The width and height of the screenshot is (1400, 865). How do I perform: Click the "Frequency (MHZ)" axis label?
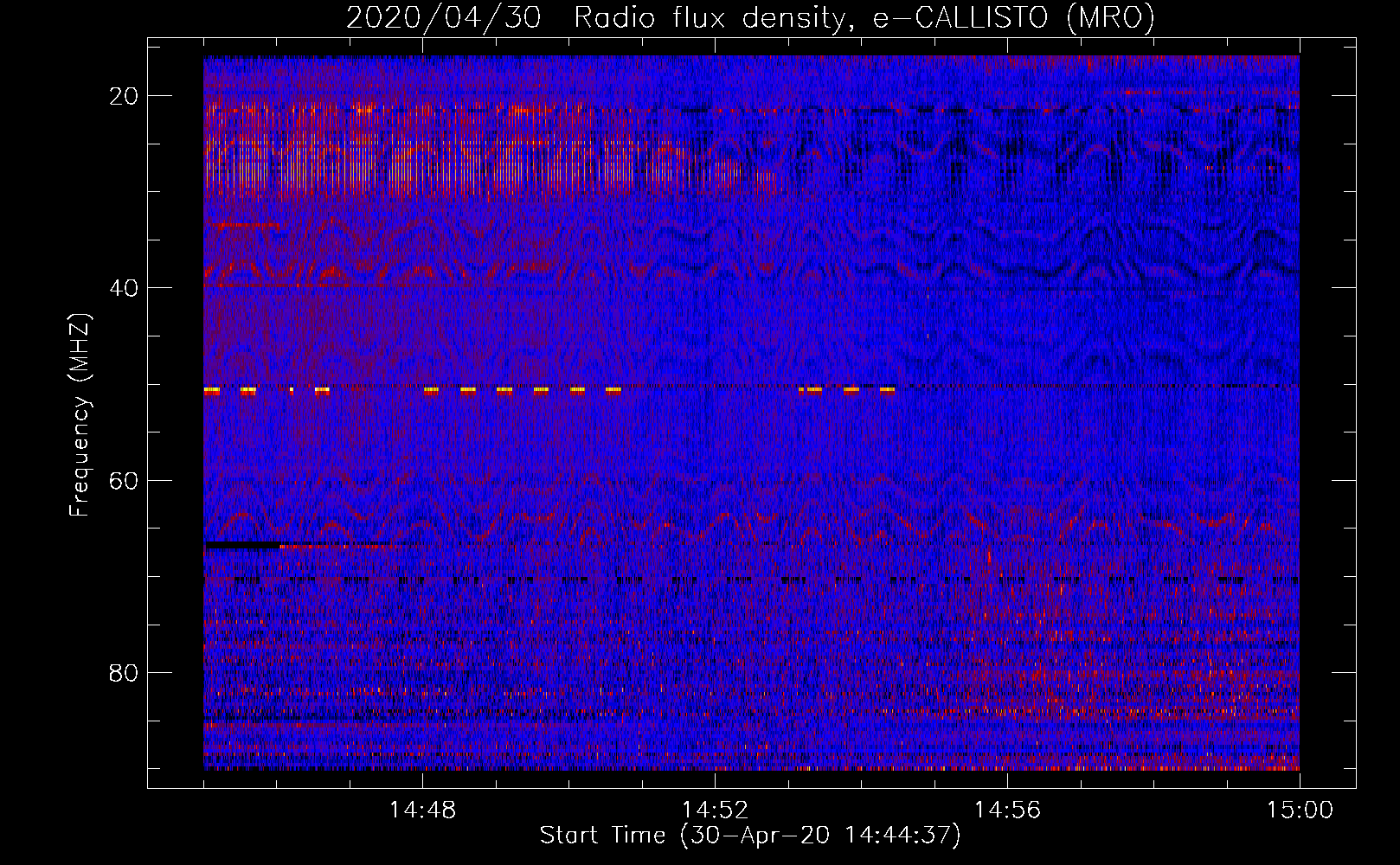coord(80,414)
